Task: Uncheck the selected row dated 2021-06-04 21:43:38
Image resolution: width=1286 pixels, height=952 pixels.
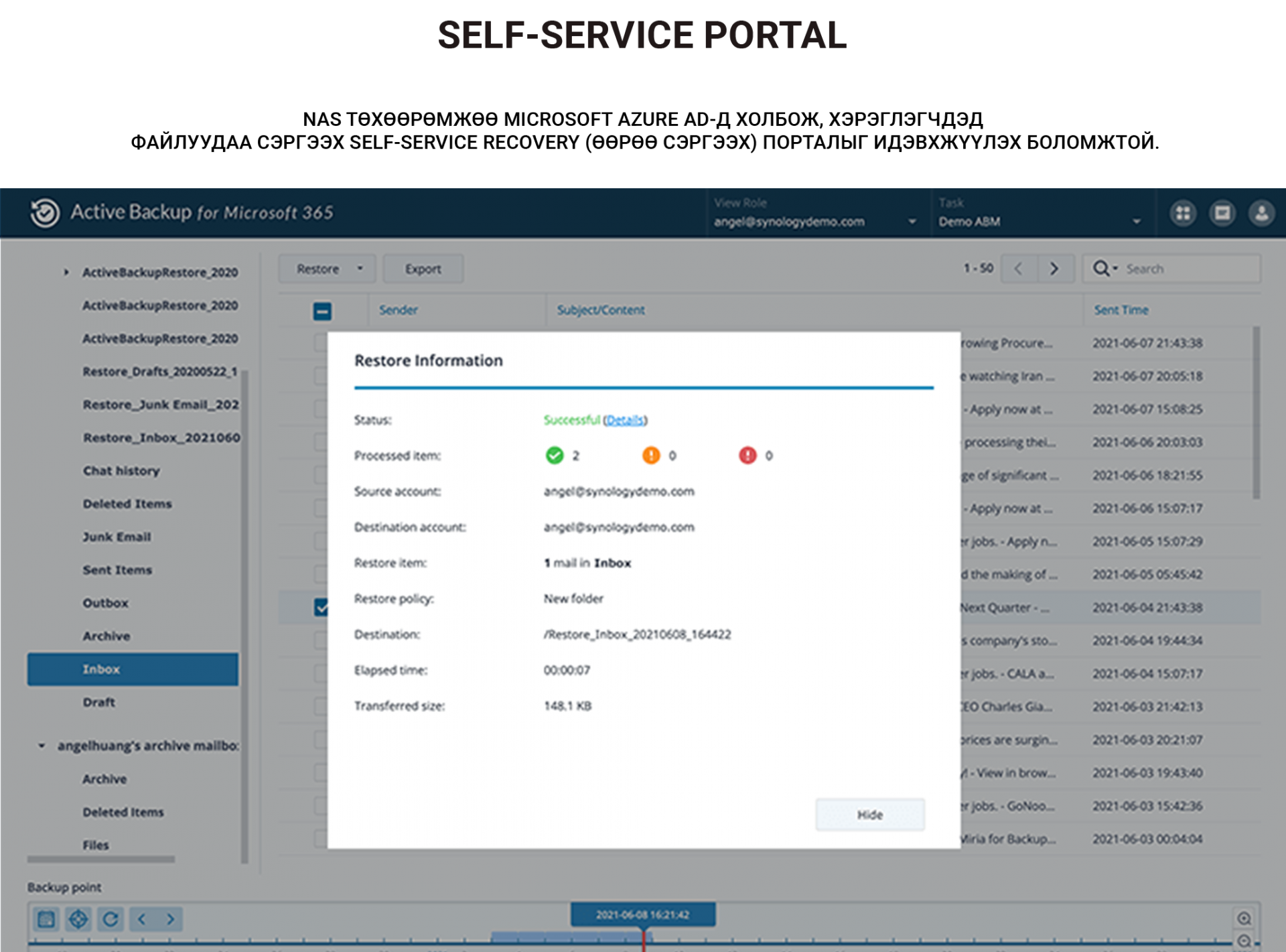Action: 321,608
